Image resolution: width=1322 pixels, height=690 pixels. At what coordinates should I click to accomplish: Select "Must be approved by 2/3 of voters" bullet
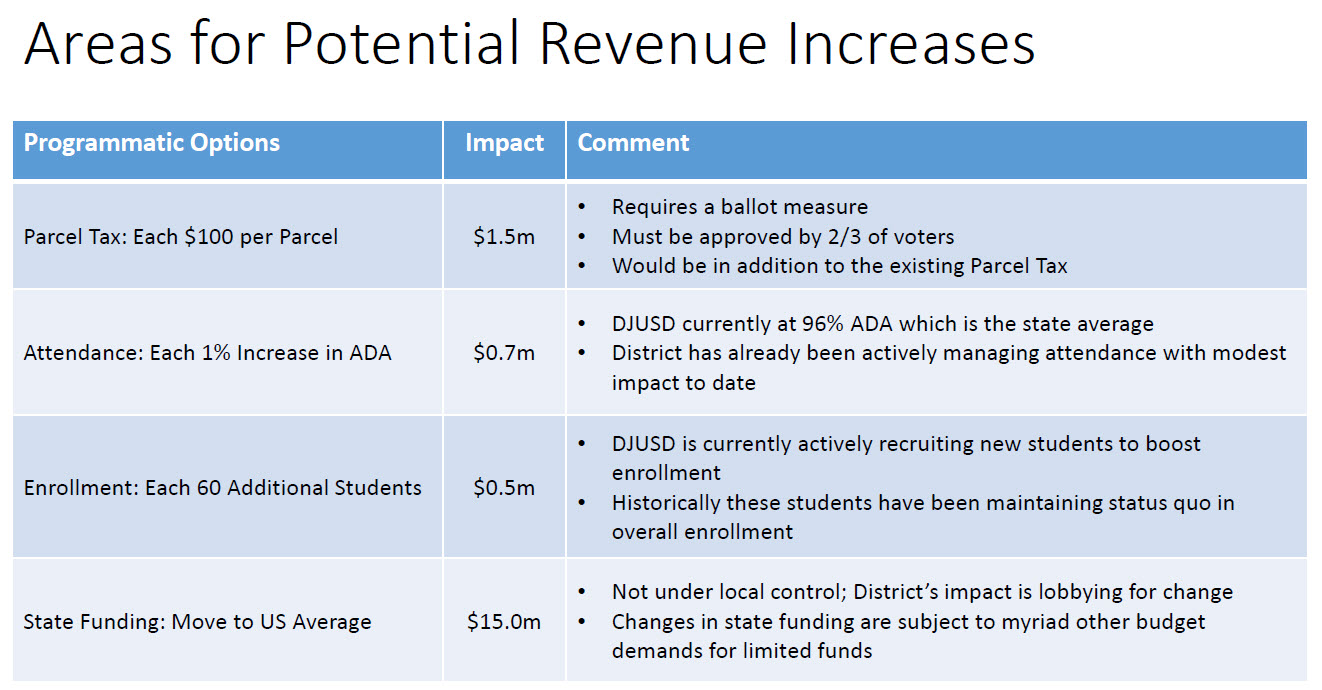pos(782,237)
